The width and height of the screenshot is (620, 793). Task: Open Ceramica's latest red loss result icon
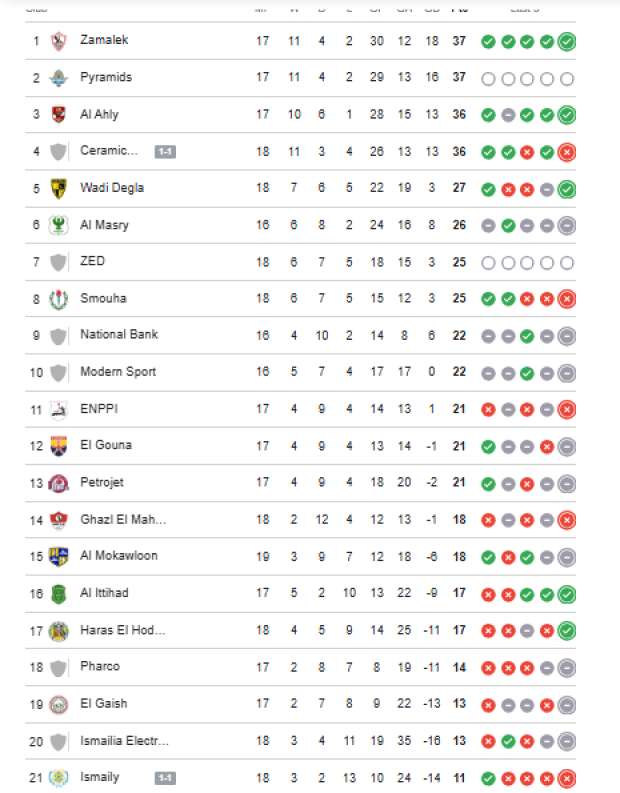coord(567,152)
